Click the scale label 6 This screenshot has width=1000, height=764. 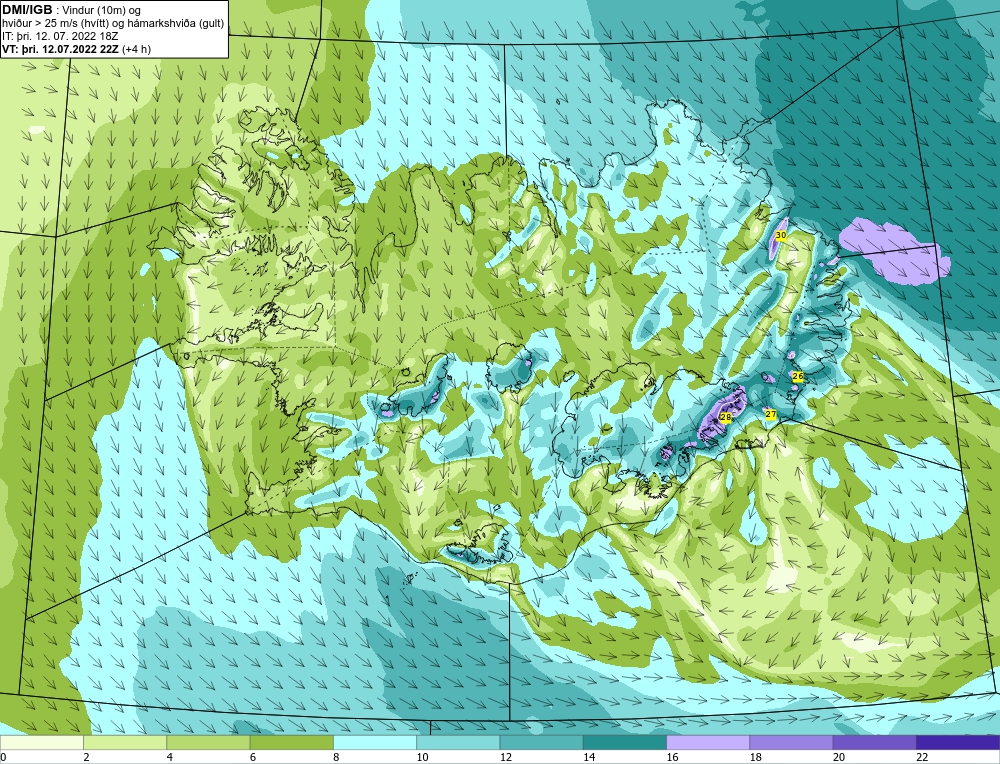(253, 757)
